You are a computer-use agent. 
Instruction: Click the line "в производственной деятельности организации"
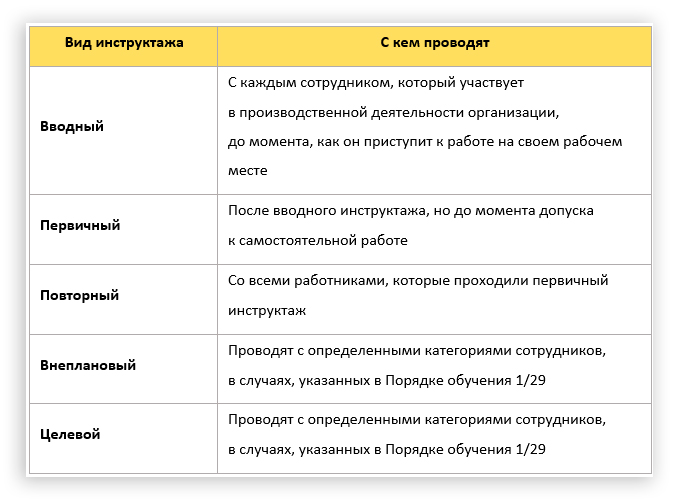coord(393,111)
